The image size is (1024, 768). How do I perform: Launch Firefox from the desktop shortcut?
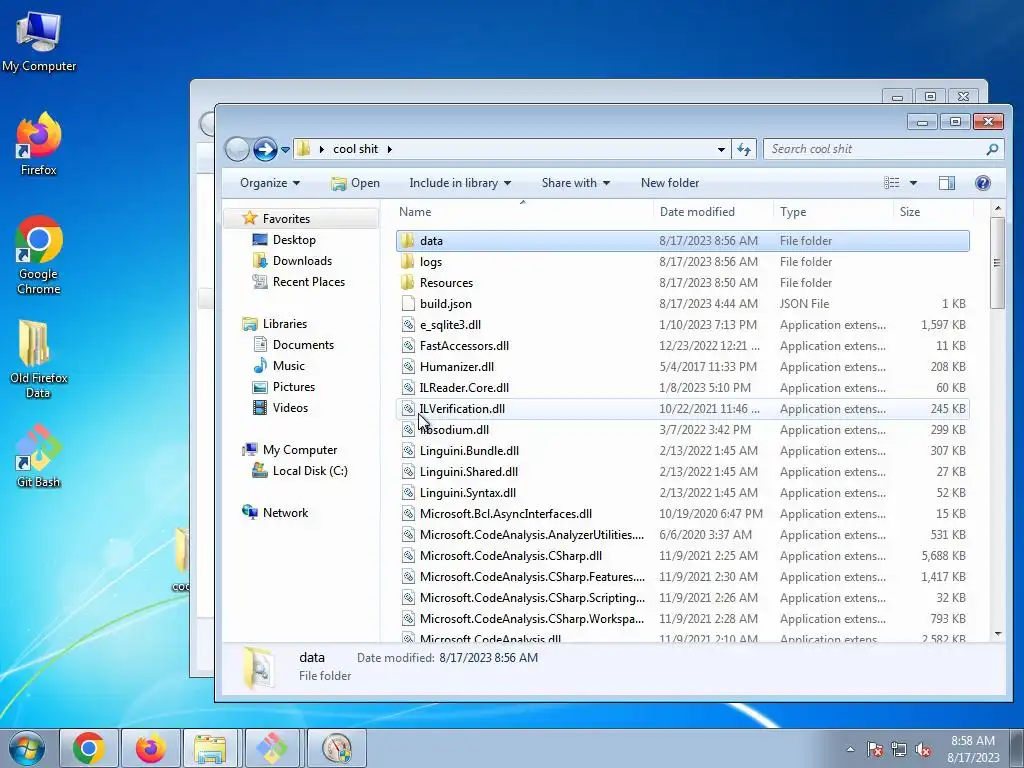coord(39,144)
